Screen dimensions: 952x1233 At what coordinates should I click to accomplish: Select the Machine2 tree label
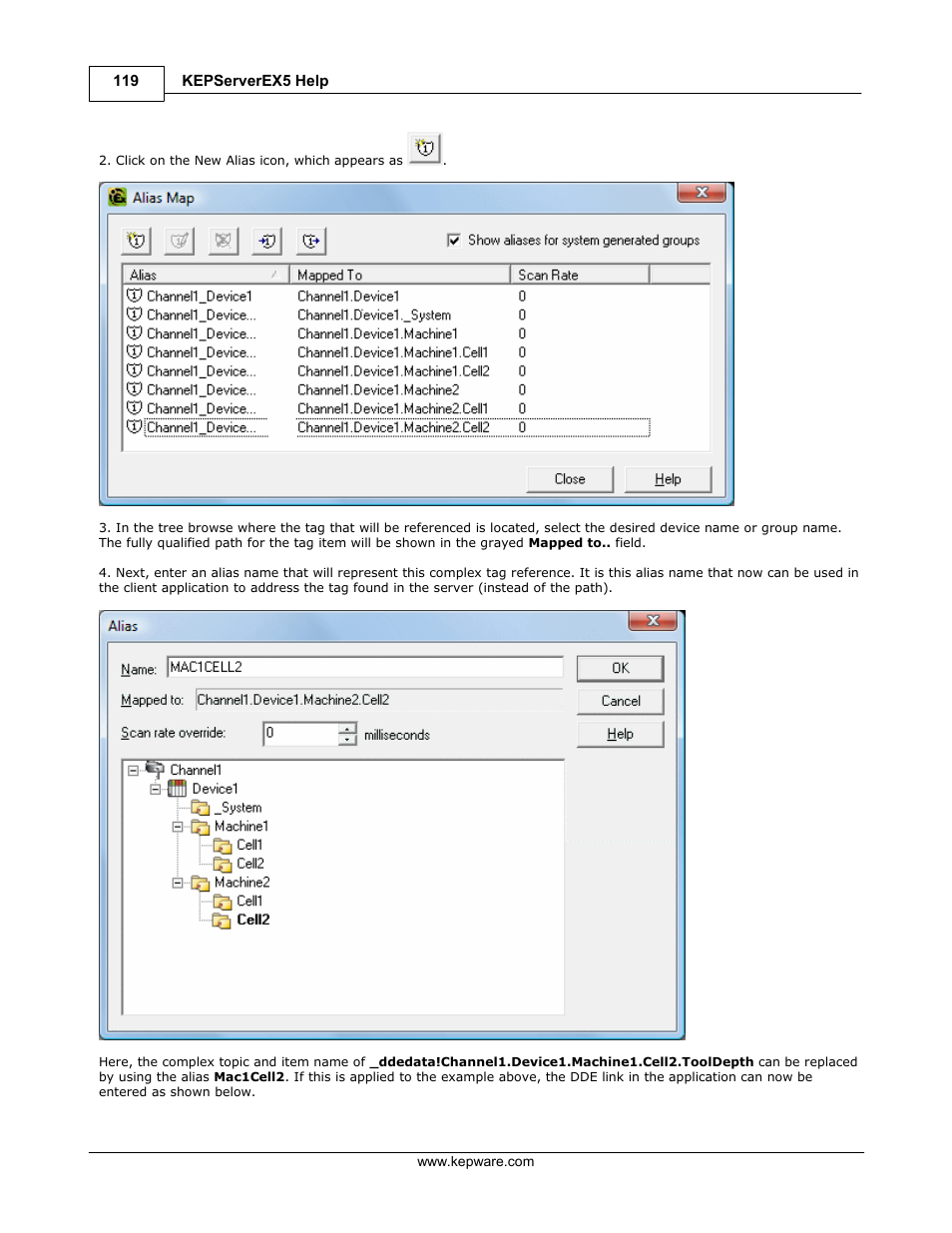(242, 883)
